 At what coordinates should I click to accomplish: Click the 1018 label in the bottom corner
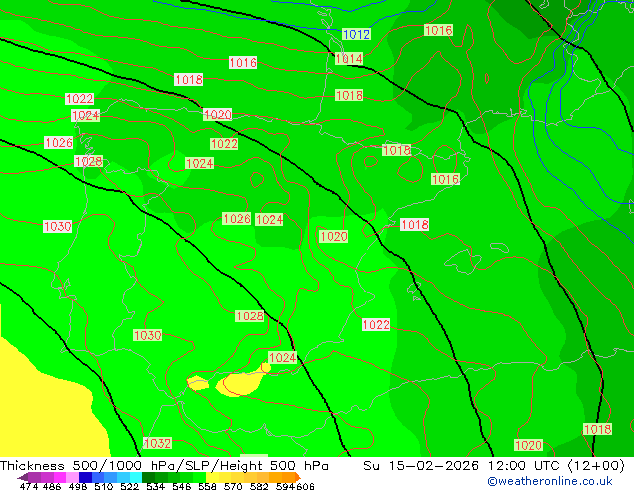pyautogui.click(x=597, y=429)
